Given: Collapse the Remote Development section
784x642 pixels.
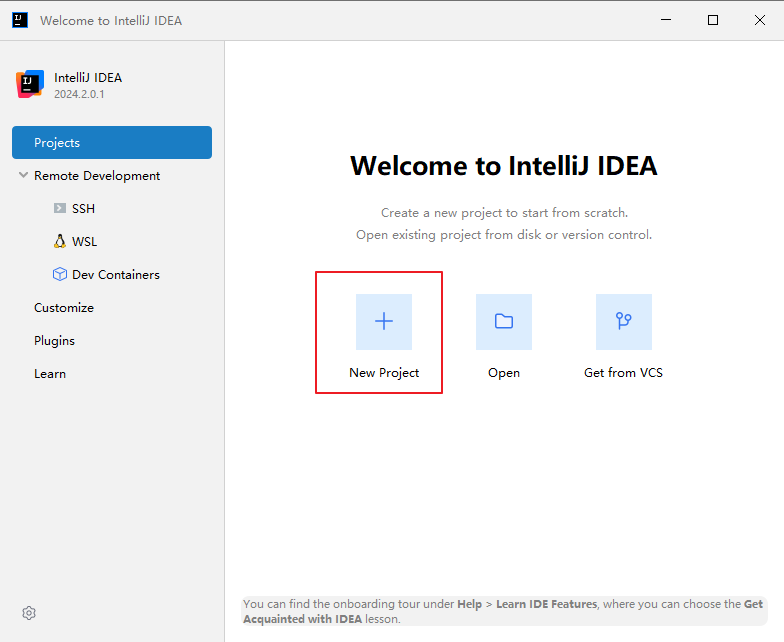Looking at the screenshot, I should pos(23,175).
